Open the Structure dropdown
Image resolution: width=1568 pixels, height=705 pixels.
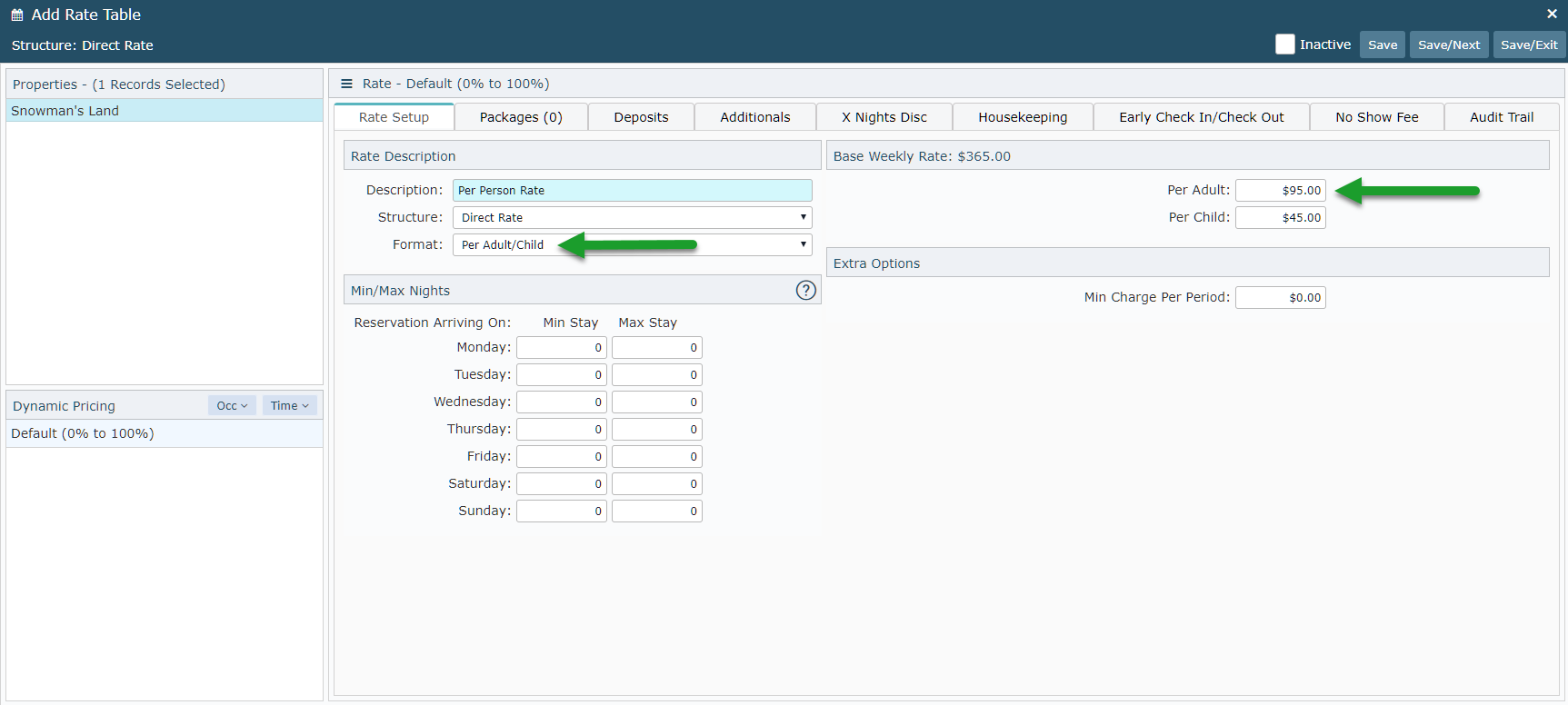[x=632, y=217]
